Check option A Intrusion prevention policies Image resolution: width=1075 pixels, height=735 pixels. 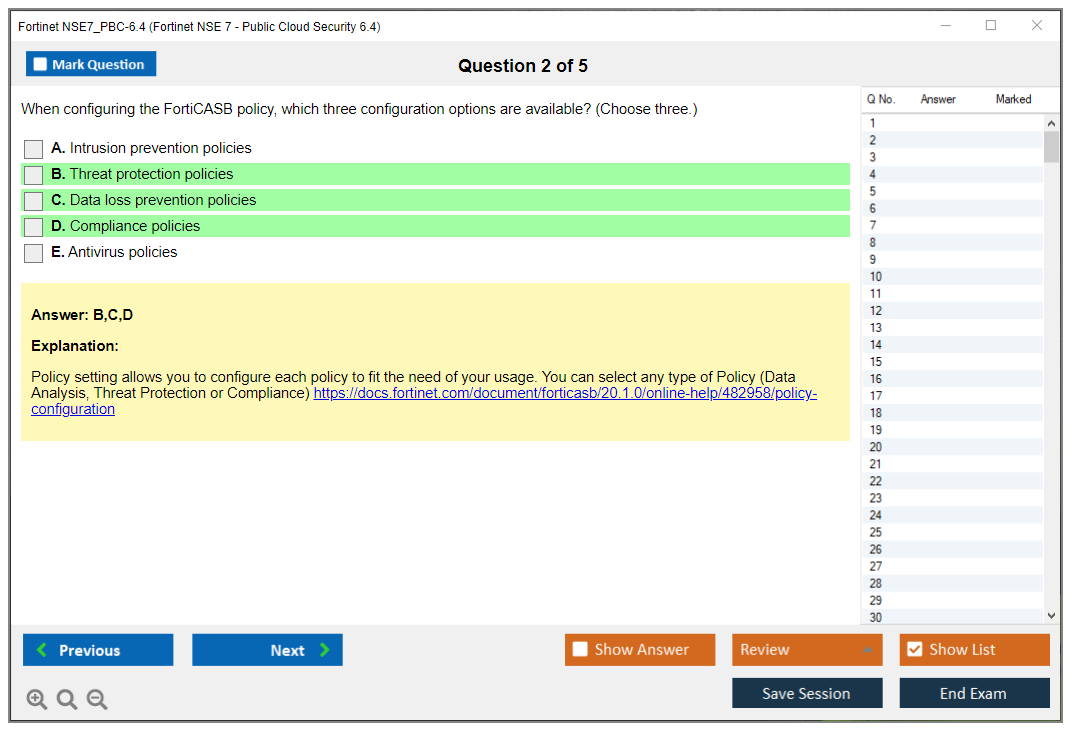coord(34,149)
